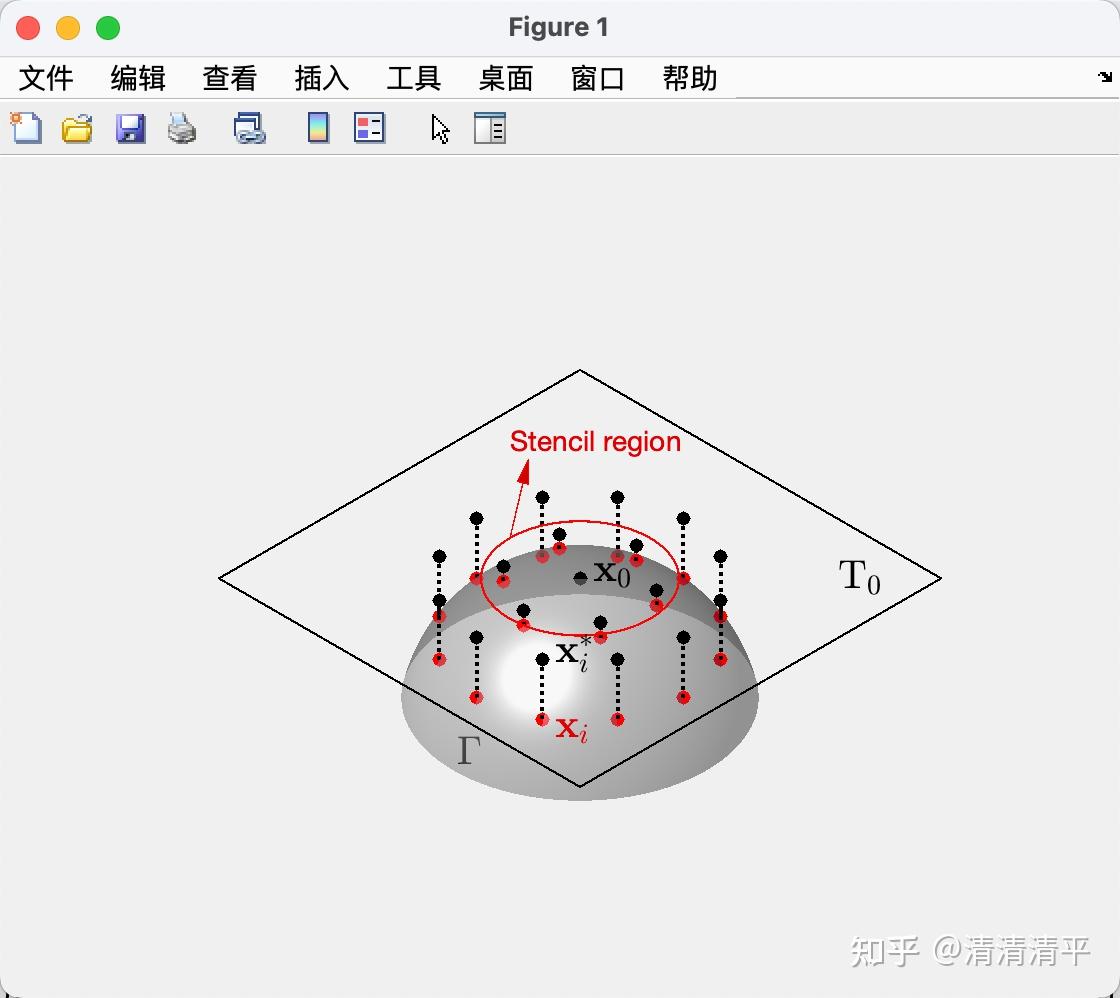
Task: Open the Plot Browser panel
Action: point(489,128)
